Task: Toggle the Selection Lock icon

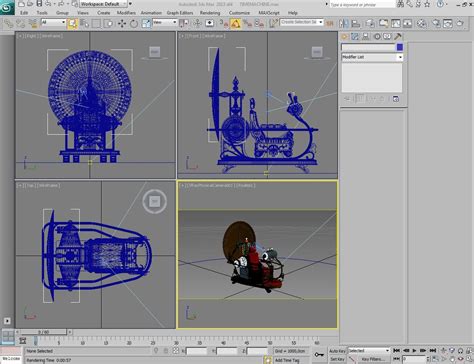Action: tap(166, 351)
